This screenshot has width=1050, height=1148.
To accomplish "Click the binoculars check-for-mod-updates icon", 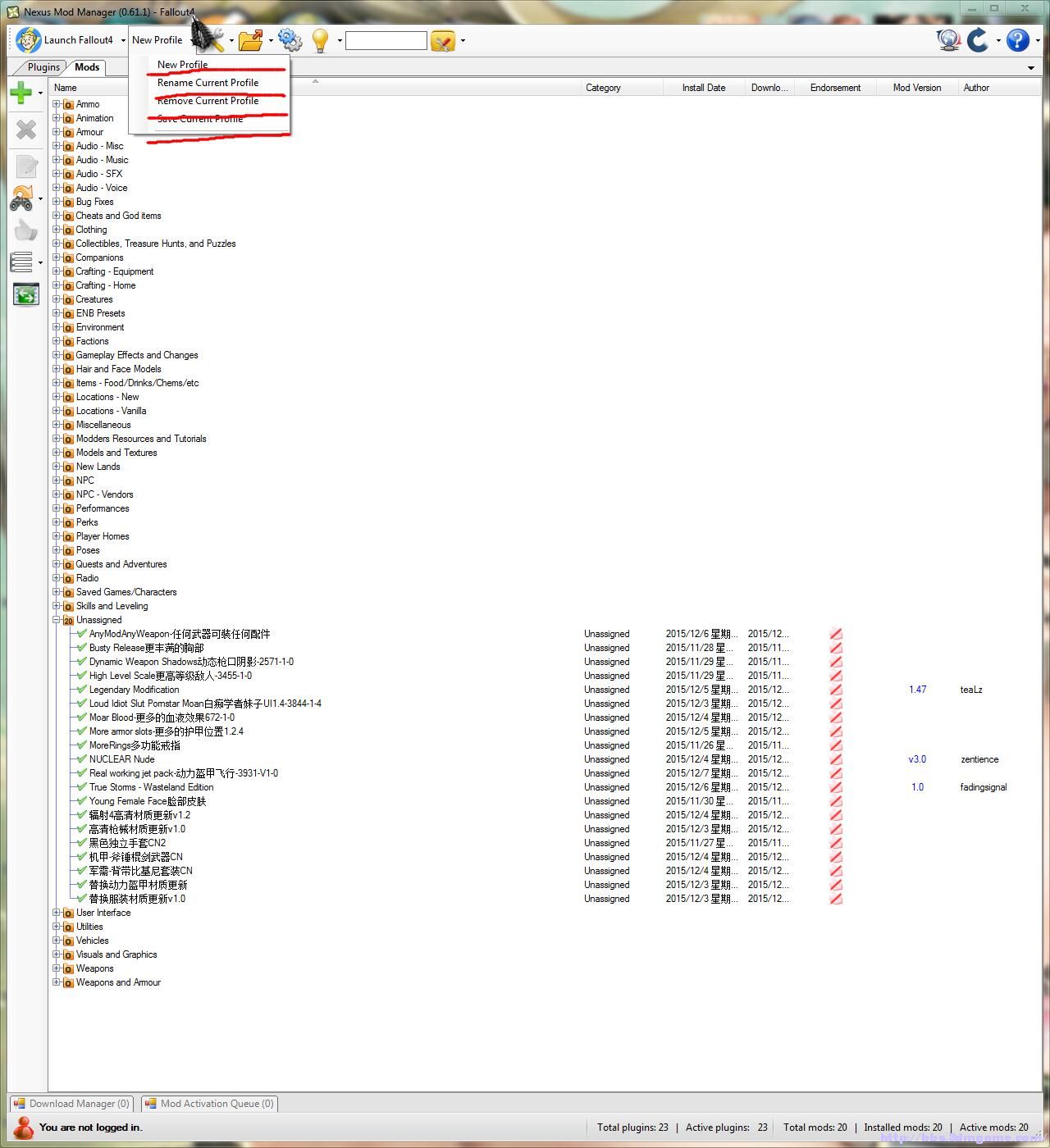I will (x=21, y=198).
